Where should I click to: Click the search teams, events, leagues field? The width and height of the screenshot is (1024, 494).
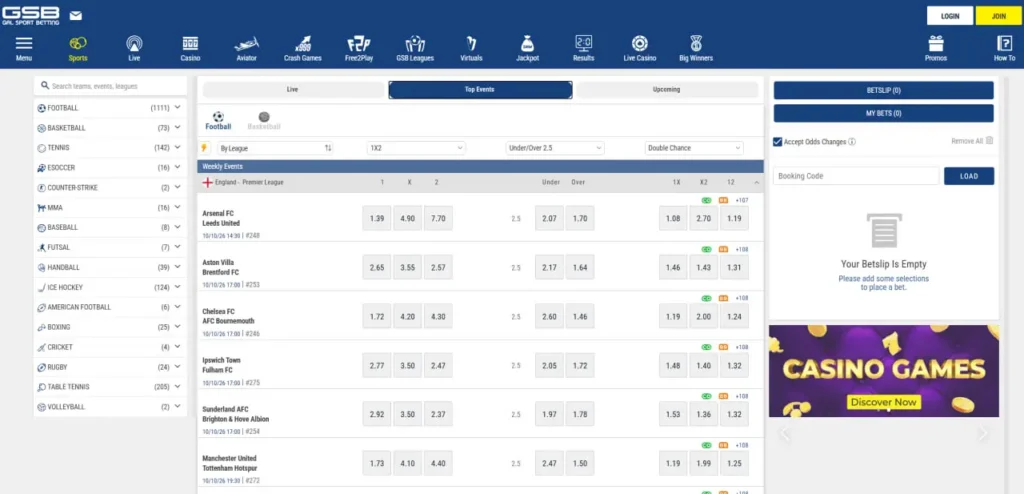110,86
